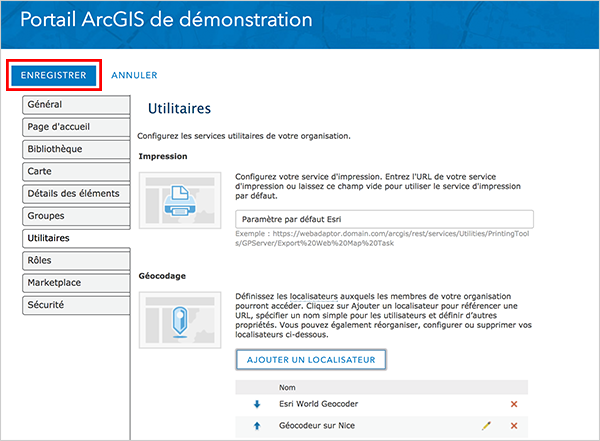Switch to the Bibliothèque tab
The width and height of the screenshot is (600, 441).
click(x=76, y=149)
